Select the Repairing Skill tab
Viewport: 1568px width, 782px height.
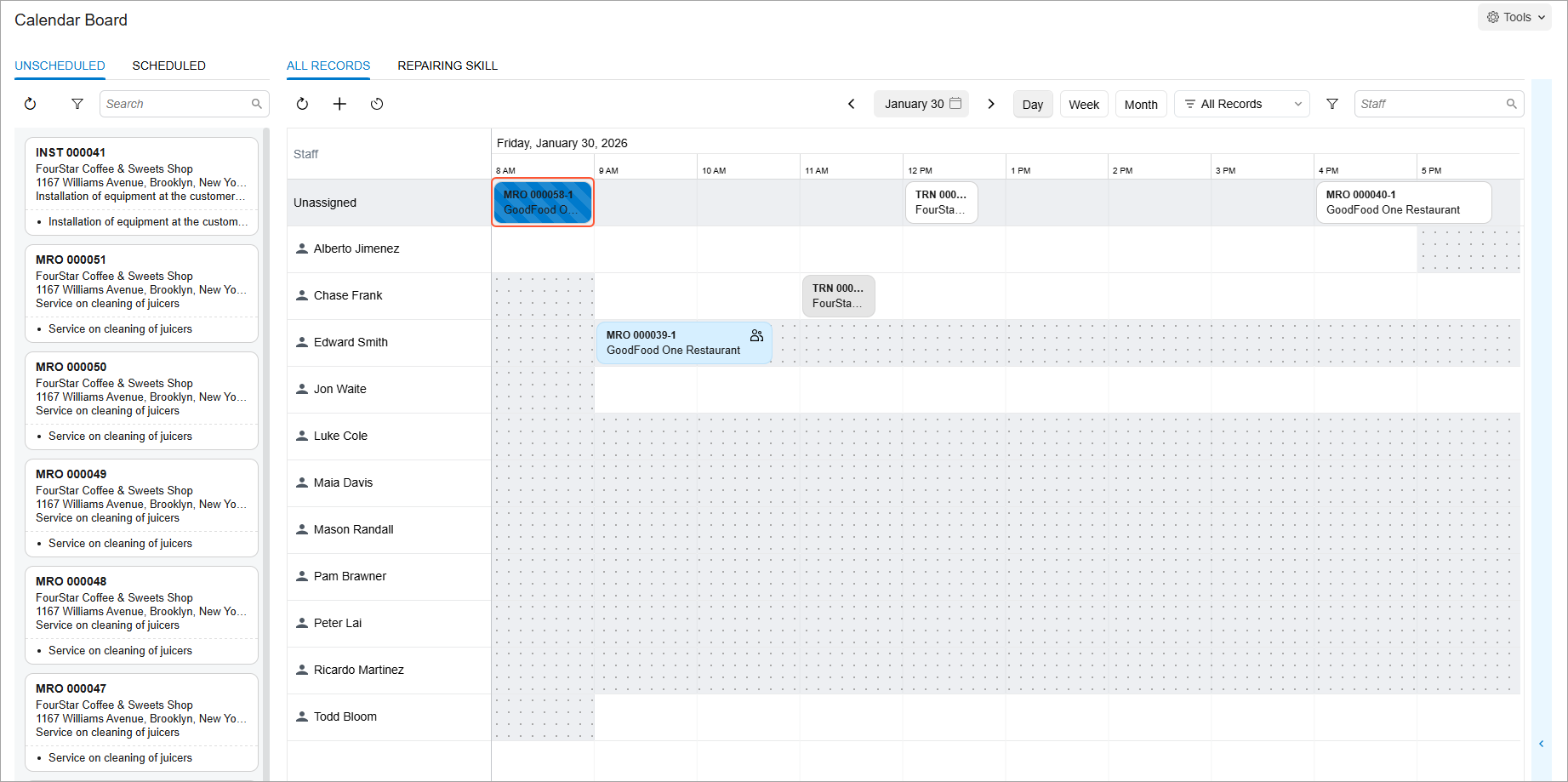point(448,66)
